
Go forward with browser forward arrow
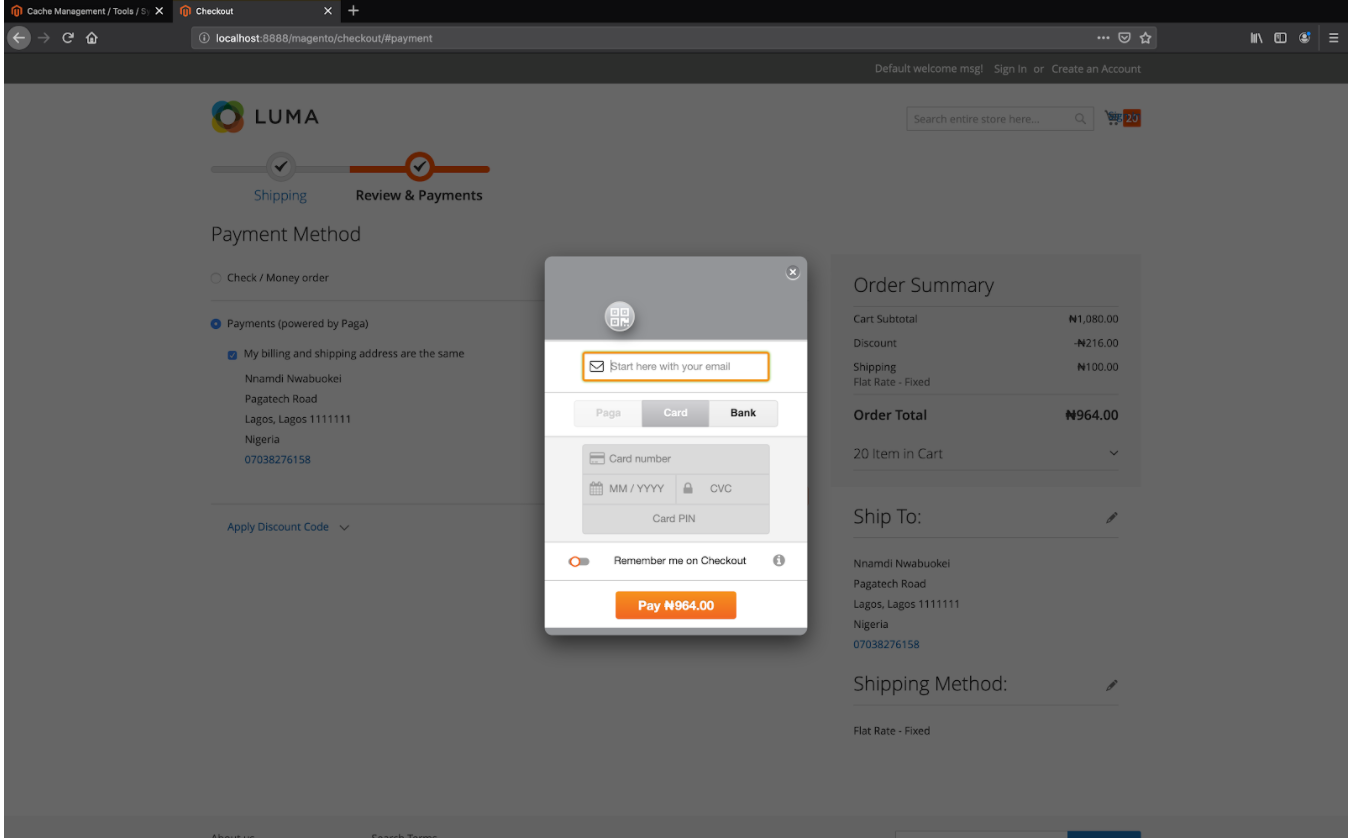click(x=44, y=38)
